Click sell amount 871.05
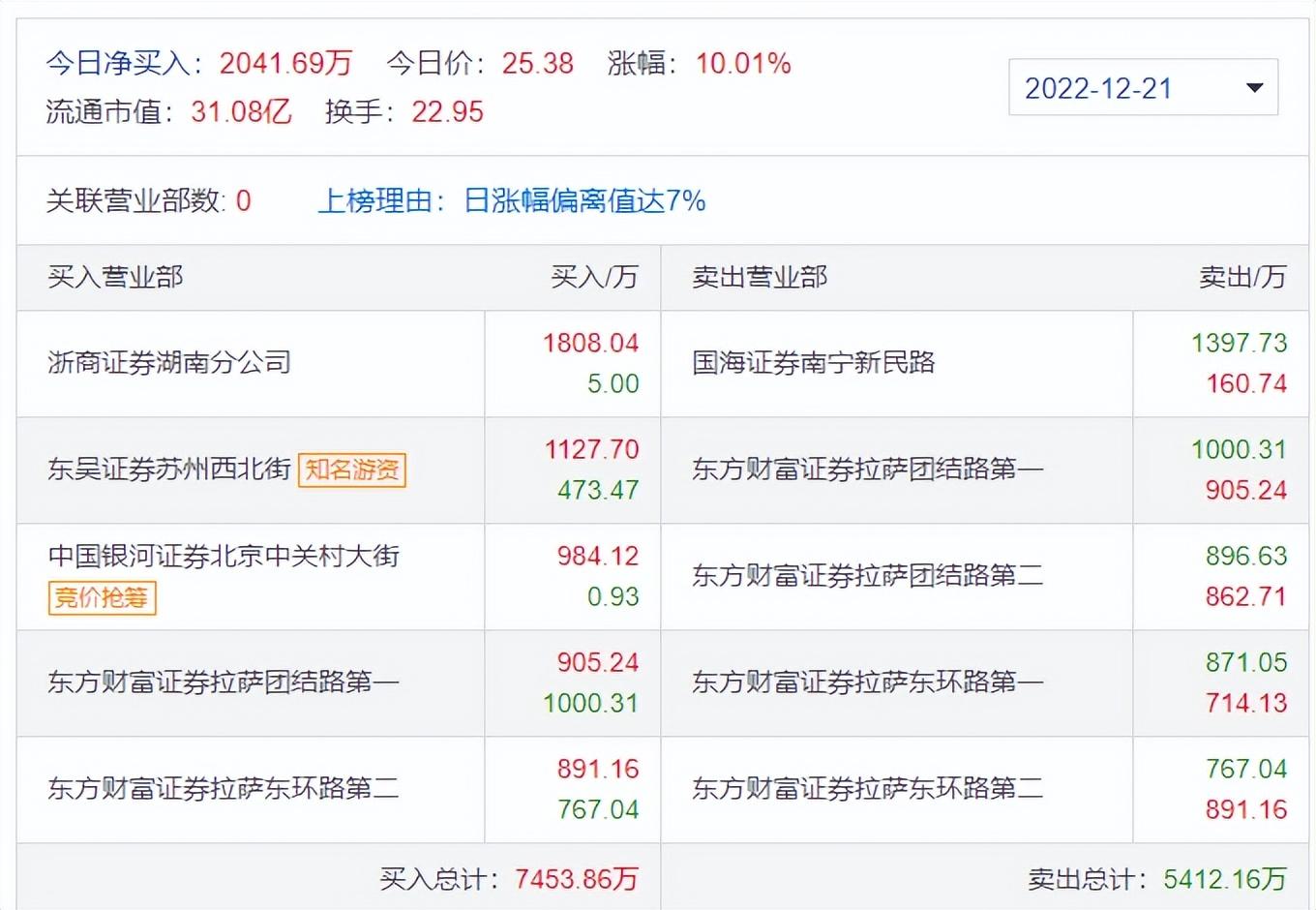Screen dimensions: 1316x910 1246,662
